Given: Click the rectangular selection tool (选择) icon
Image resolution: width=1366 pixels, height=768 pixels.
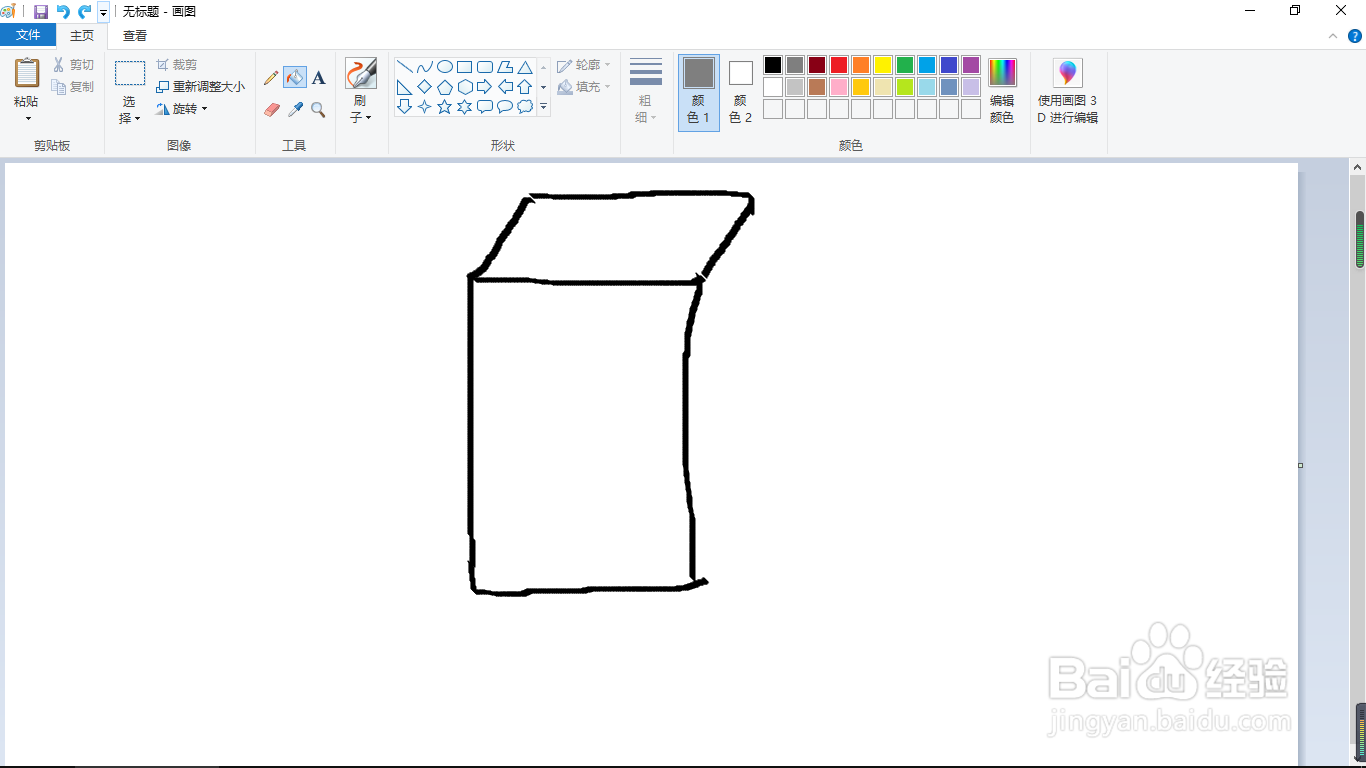Looking at the screenshot, I should click(130, 73).
